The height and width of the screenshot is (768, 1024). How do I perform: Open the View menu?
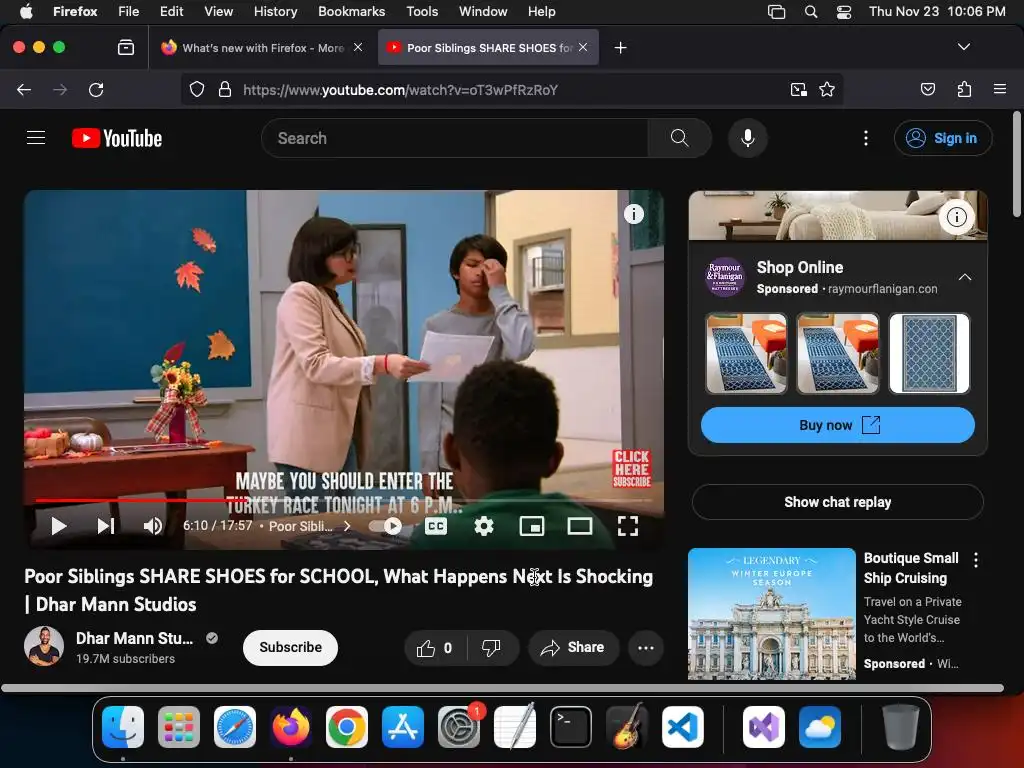(218, 11)
